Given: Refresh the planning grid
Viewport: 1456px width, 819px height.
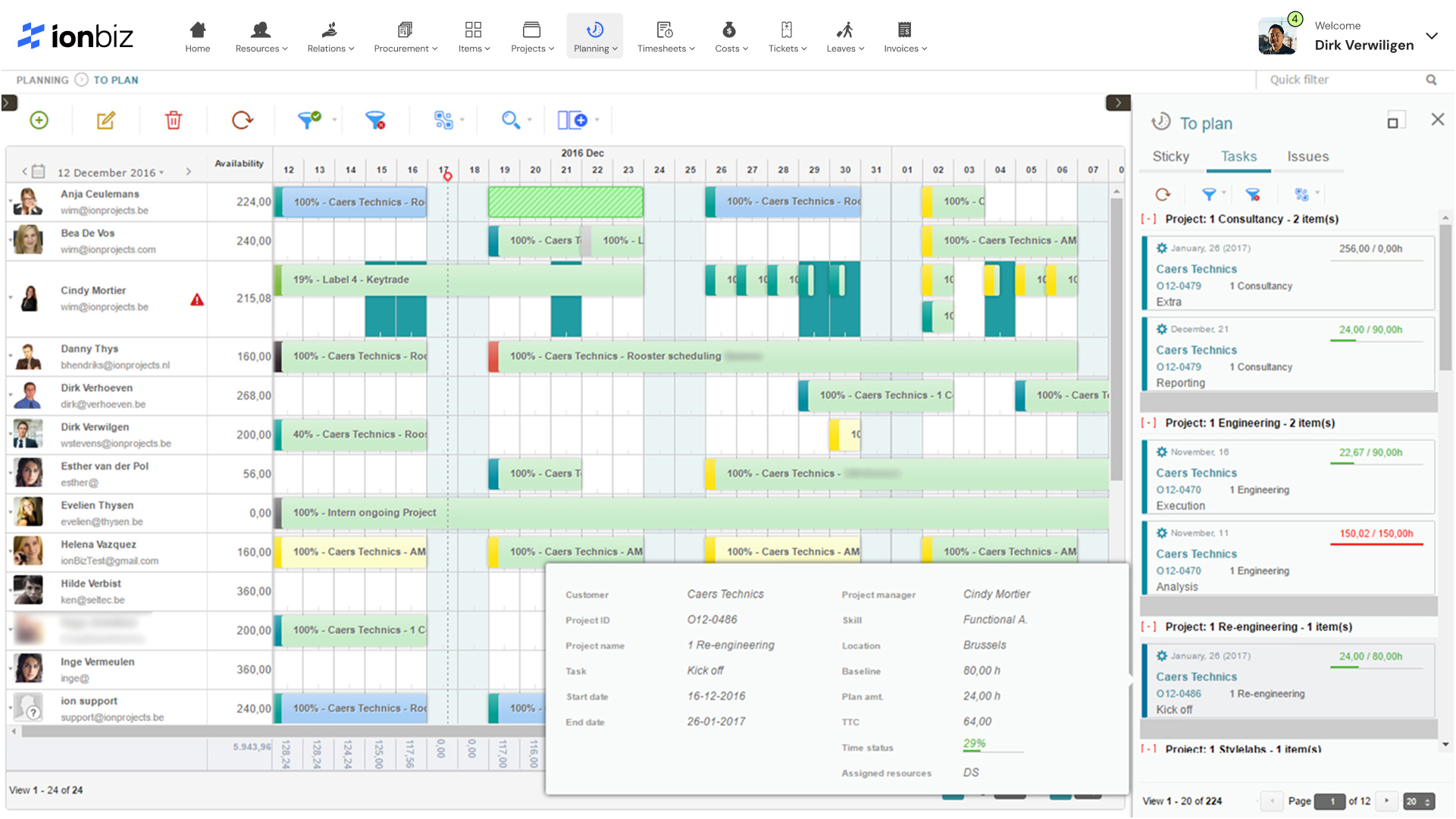Looking at the screenshot, I should click(242, 120).
